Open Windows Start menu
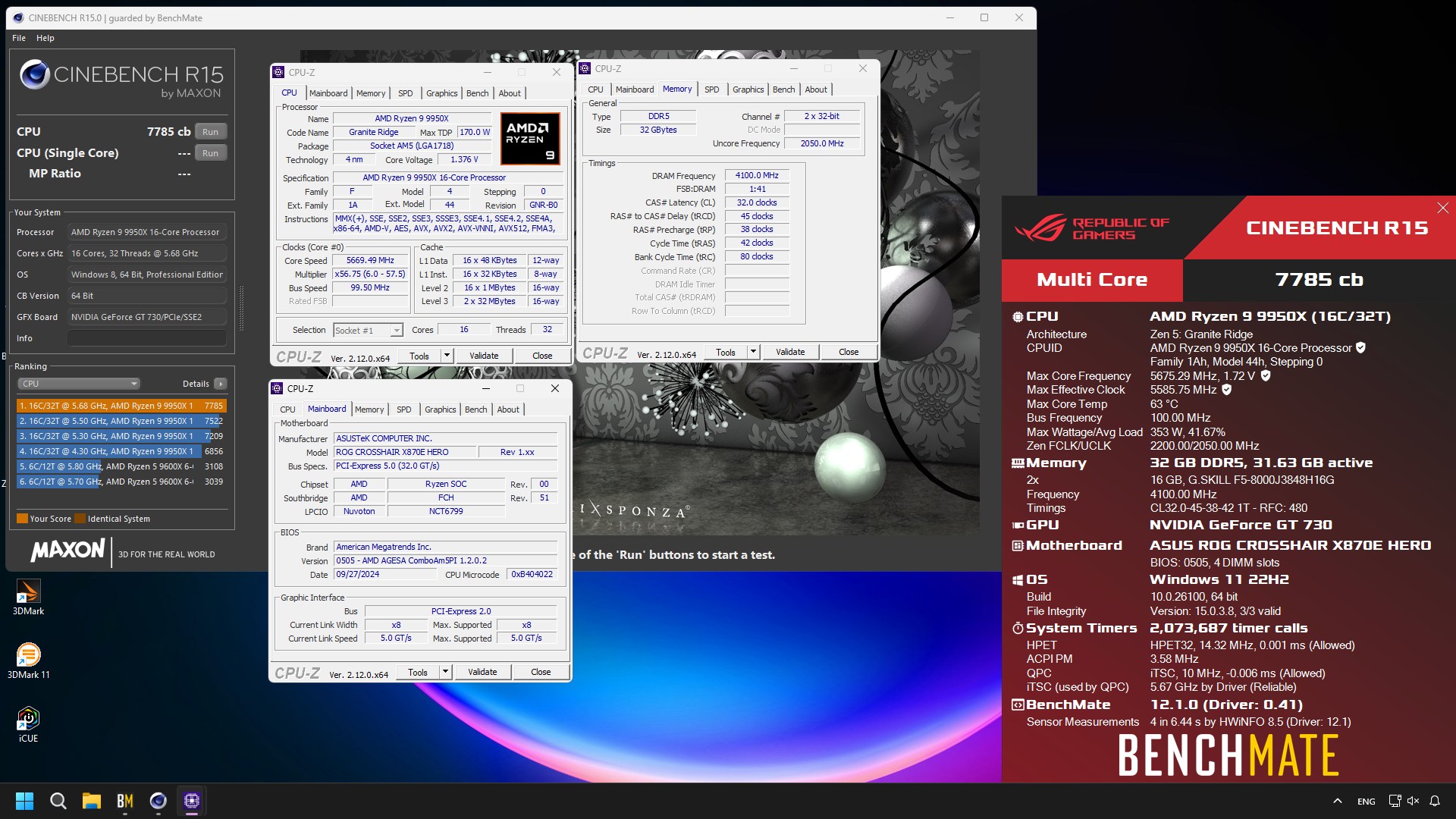The image size is (1456, 819). pos(24,801)
